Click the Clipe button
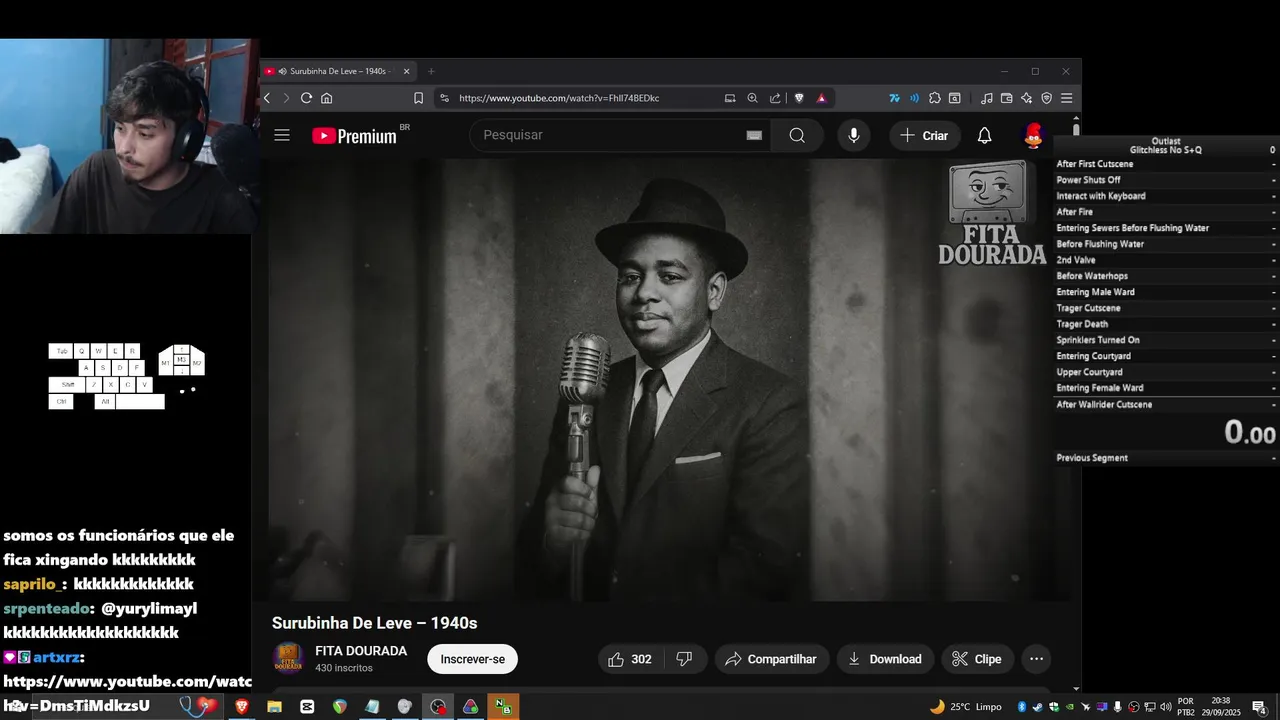 coord(976,659)
